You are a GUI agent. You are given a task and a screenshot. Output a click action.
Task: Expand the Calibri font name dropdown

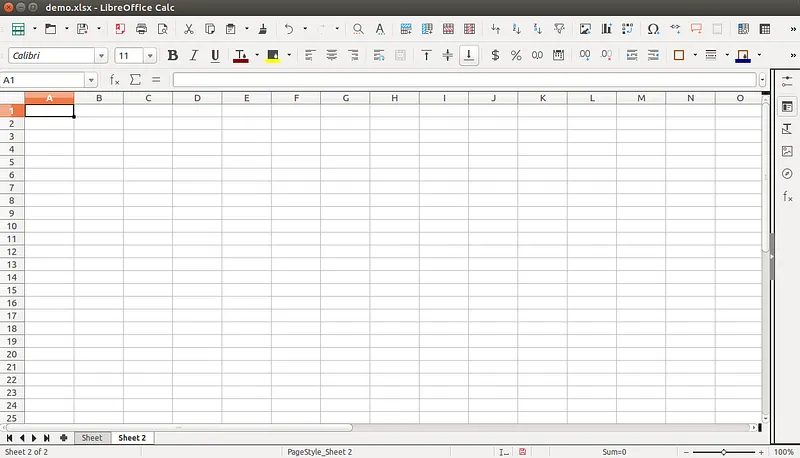coord(101,56)
